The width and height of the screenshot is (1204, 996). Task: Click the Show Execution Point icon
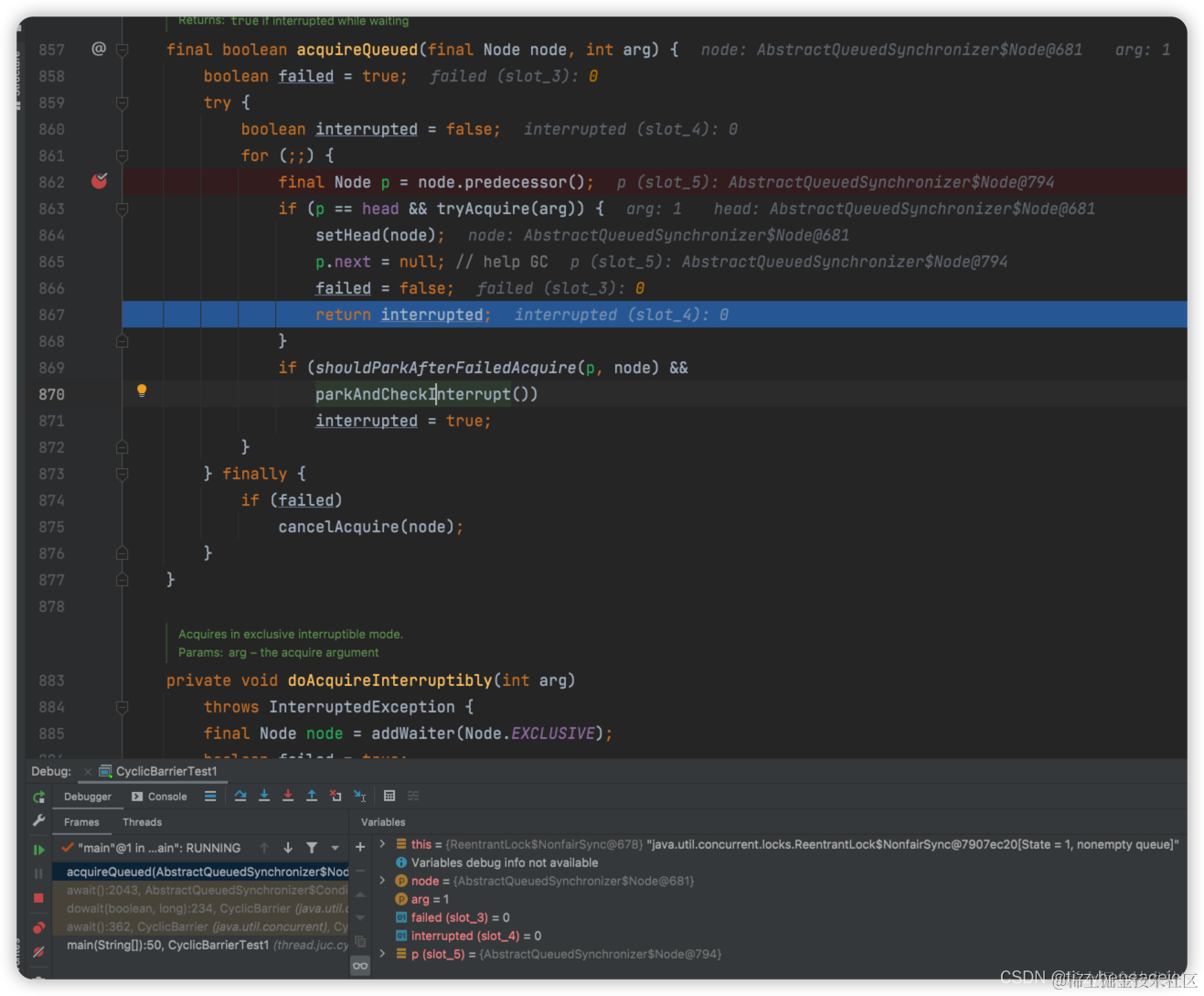coord(210,796)
